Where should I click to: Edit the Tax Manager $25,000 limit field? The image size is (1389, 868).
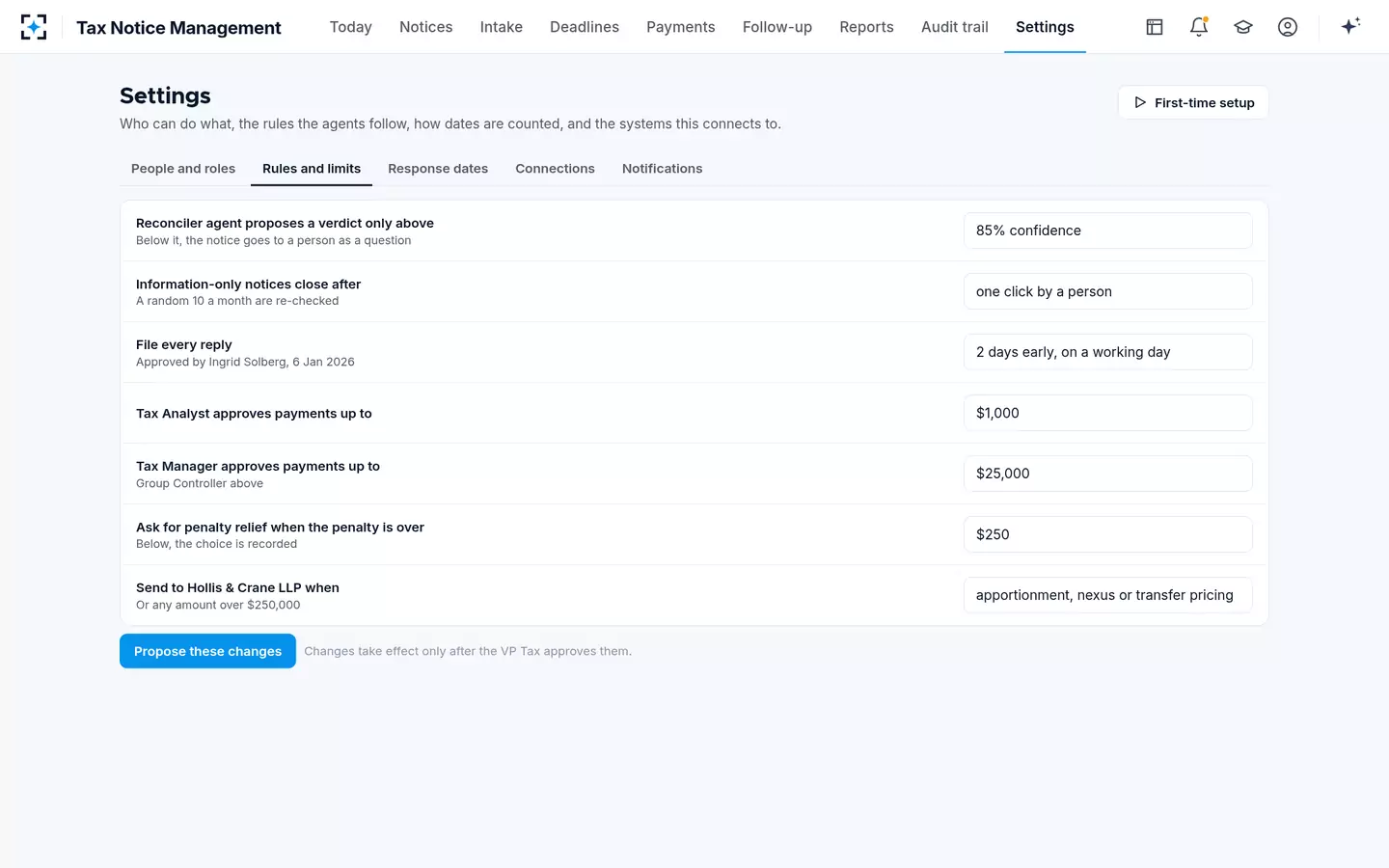[x=1107, y=474]
